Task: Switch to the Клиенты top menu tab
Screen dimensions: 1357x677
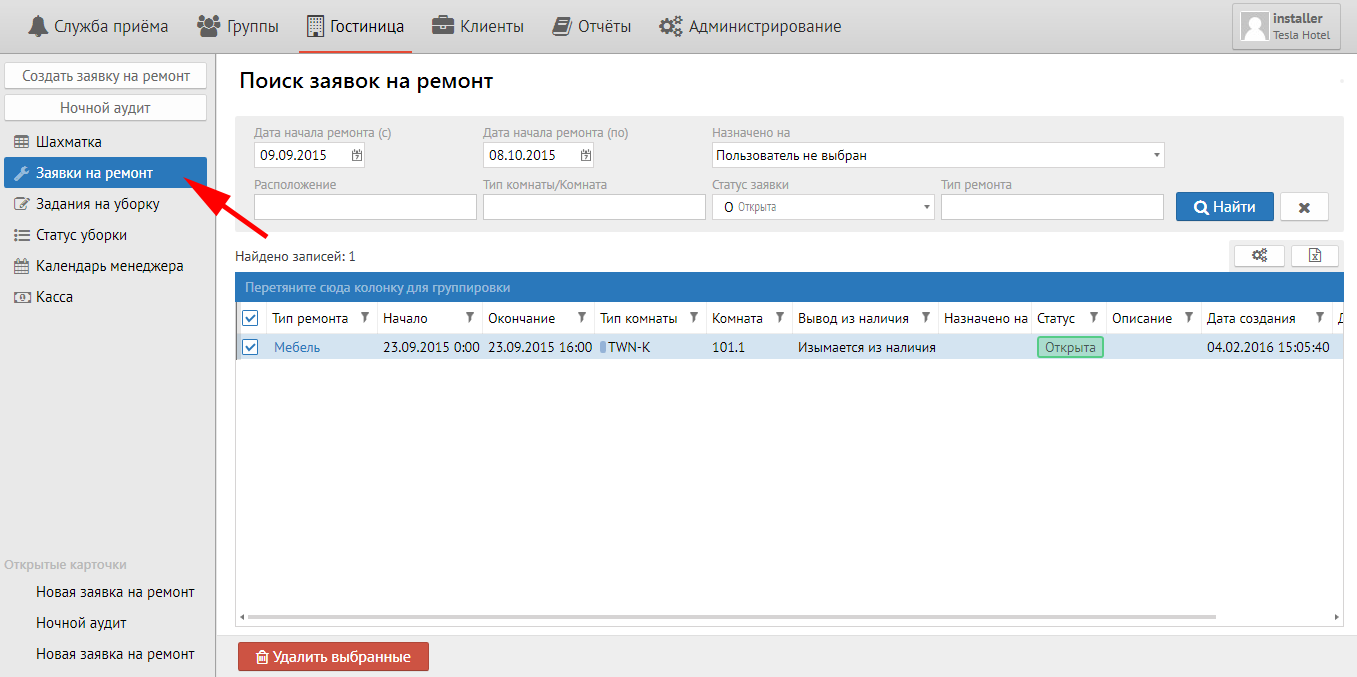Action: [x=478, y=27]
